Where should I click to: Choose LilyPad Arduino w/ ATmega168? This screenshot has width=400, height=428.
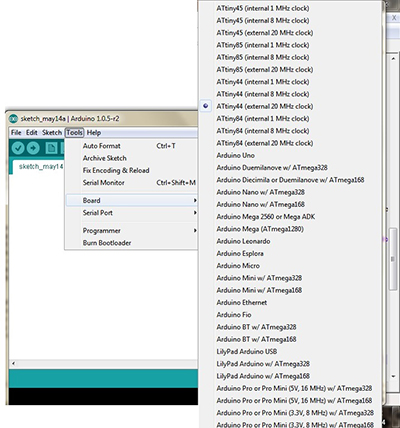(x=263, y=376)
